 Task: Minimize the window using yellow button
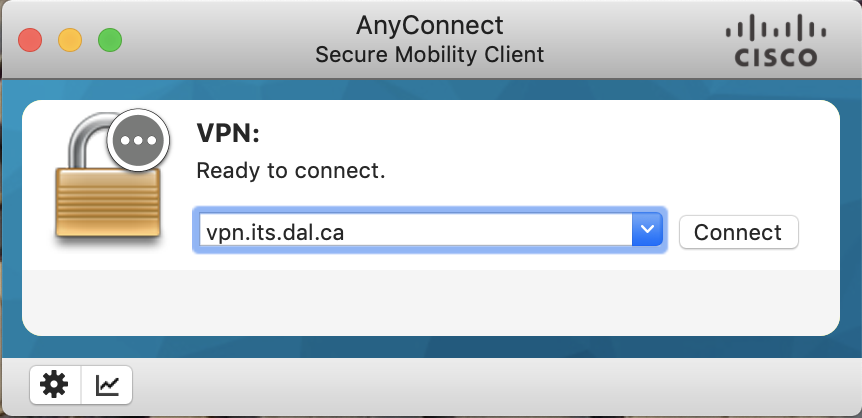point(70,40)
